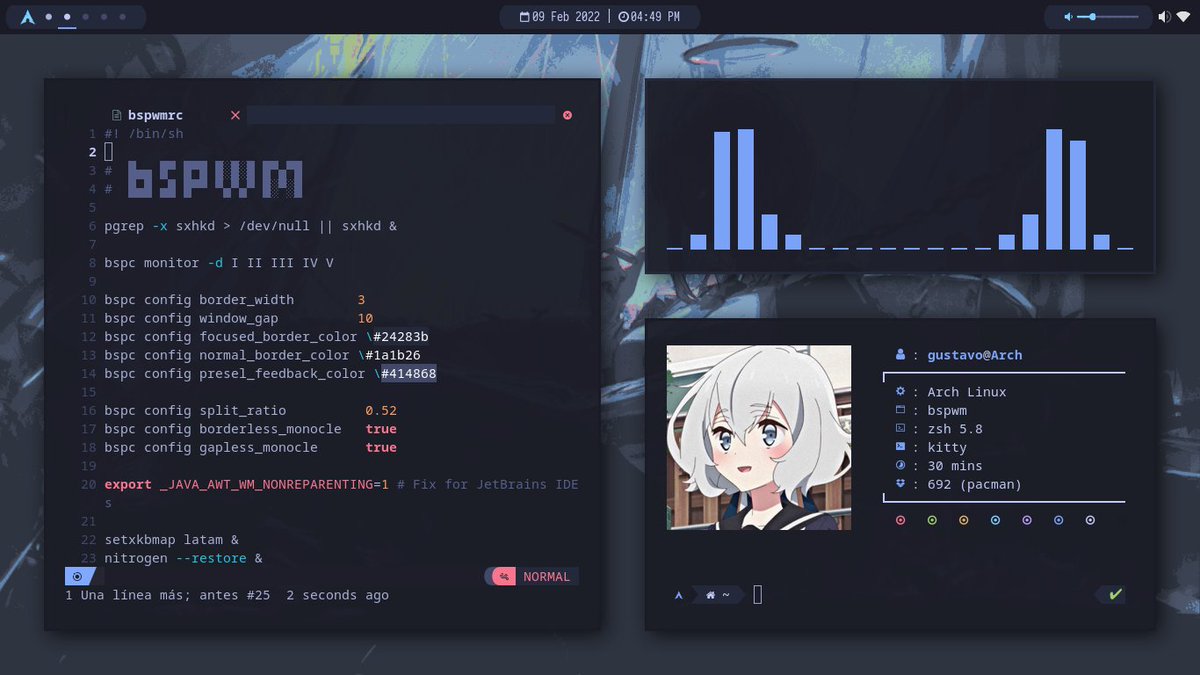Viewport: 1200px width, 675px height.
Task: Click the nitrogen --restore & line
Action: (183, 558)
